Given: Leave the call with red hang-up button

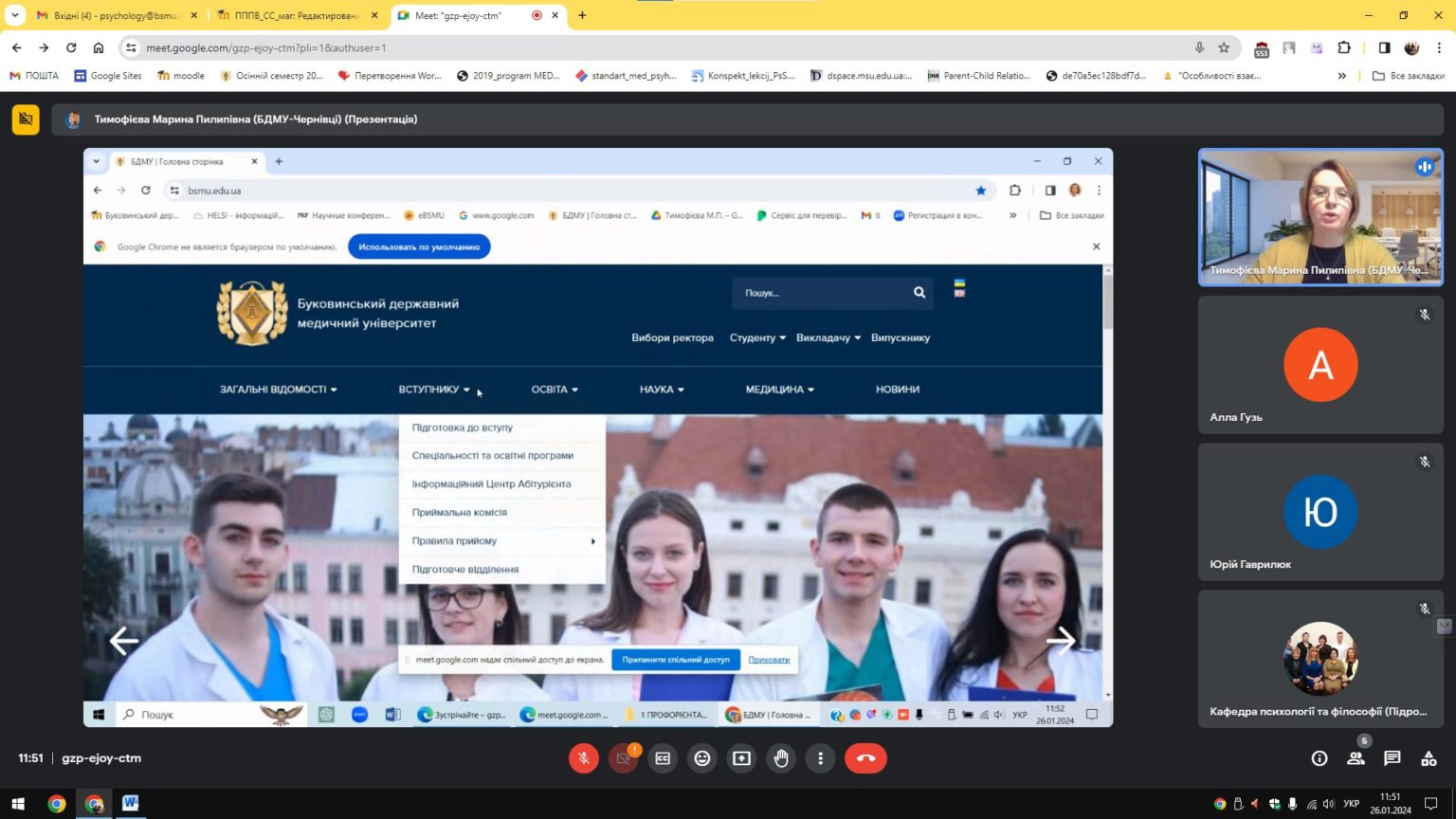Looking at the screenshot, I should 865,758.
